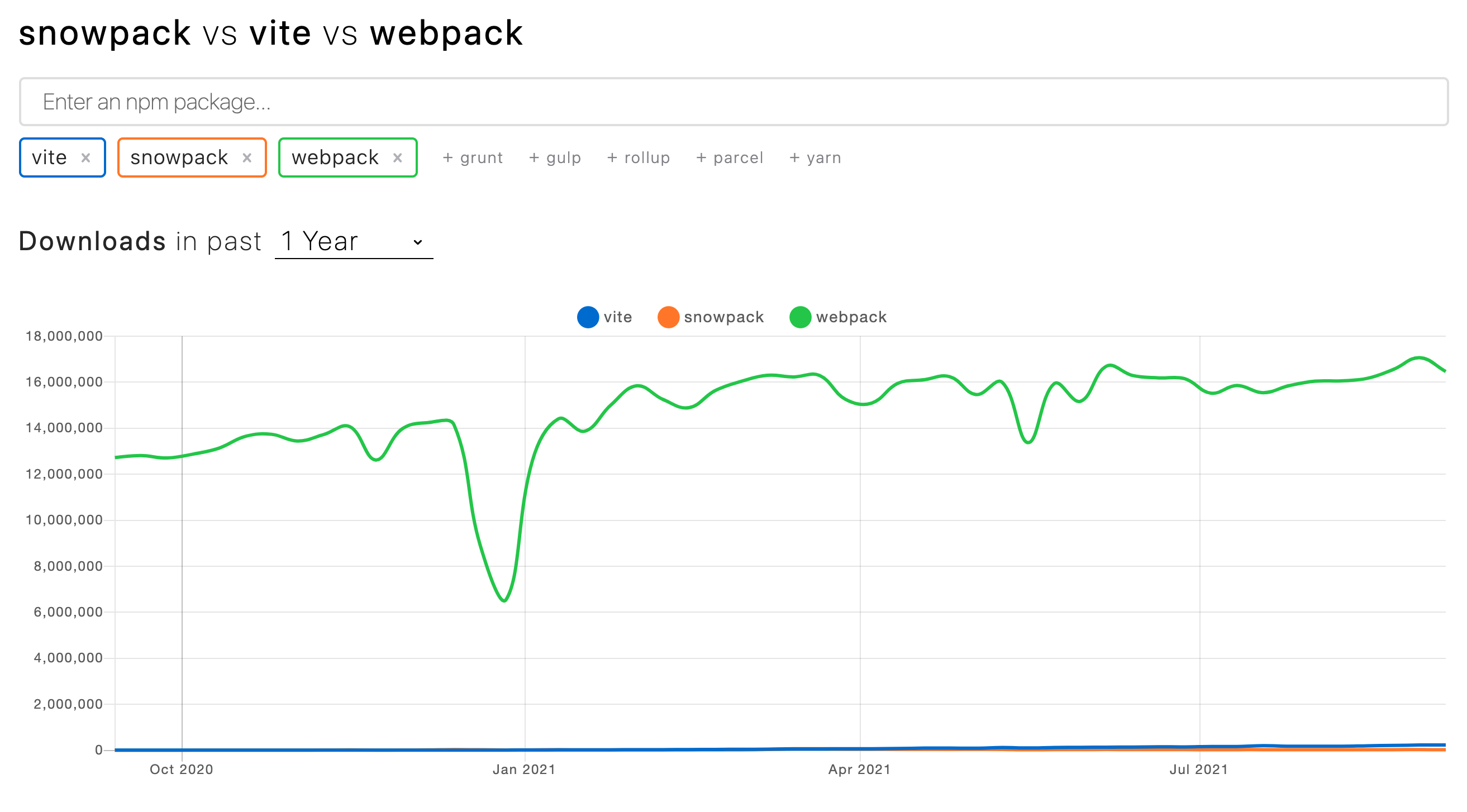Click the 14,000,000 y-axis label

64,428
